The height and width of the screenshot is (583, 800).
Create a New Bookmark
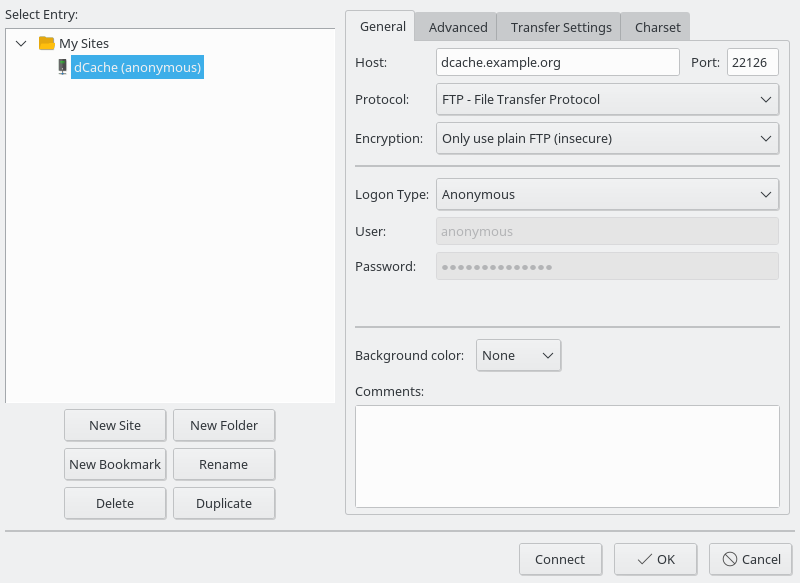click(x=115, y=464)
